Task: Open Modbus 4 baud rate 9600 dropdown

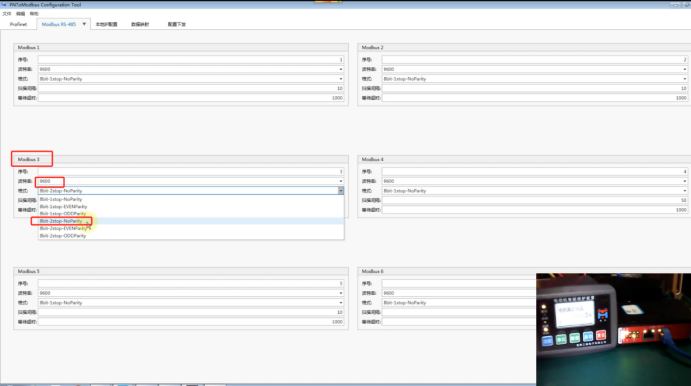Action: click(x=535, y=181)
